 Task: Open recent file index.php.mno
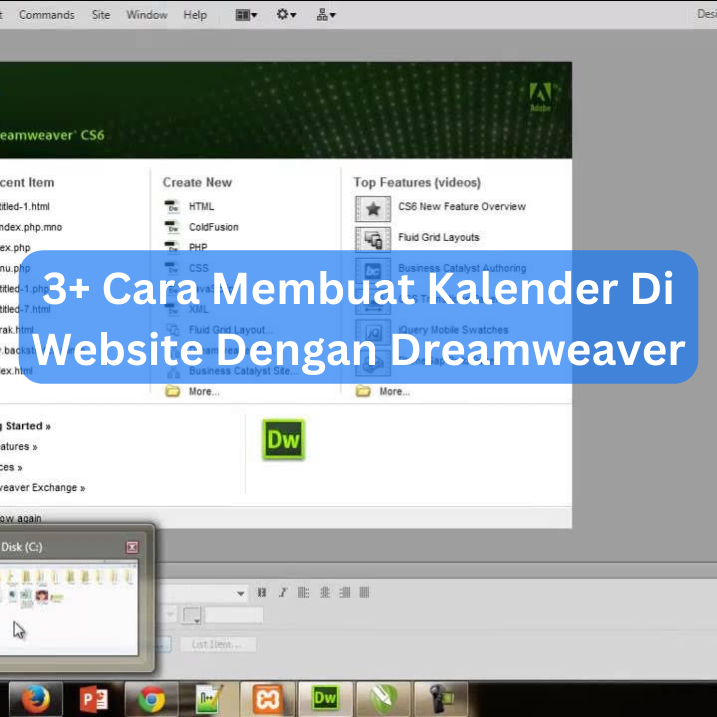tap(31, 227)
